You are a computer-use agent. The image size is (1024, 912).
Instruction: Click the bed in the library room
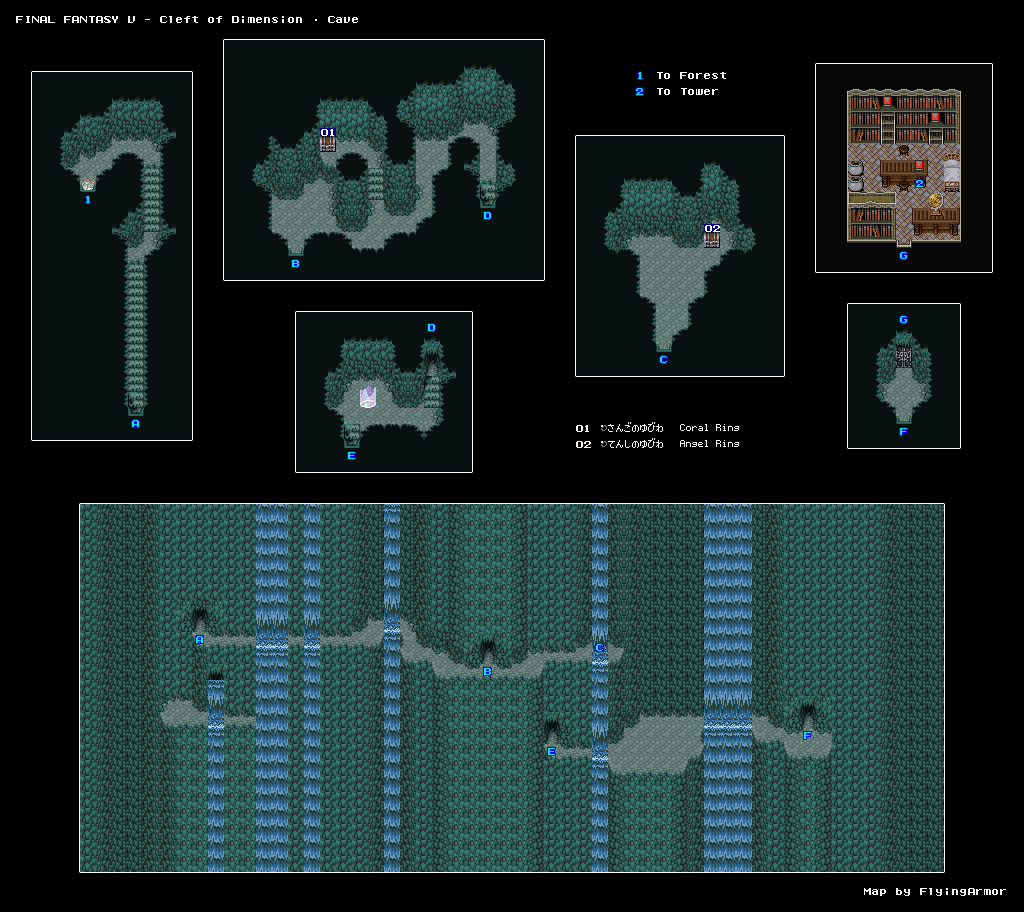pos(952,172)
